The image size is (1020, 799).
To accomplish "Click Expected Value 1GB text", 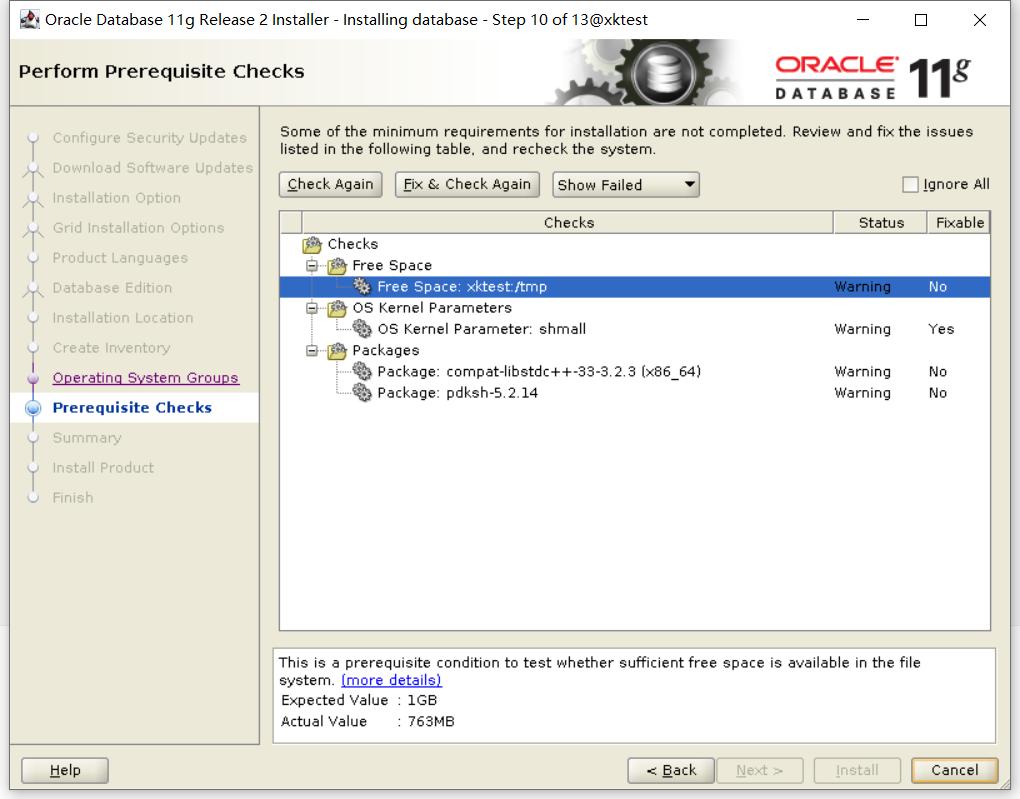I will click(x=359, y=701).
